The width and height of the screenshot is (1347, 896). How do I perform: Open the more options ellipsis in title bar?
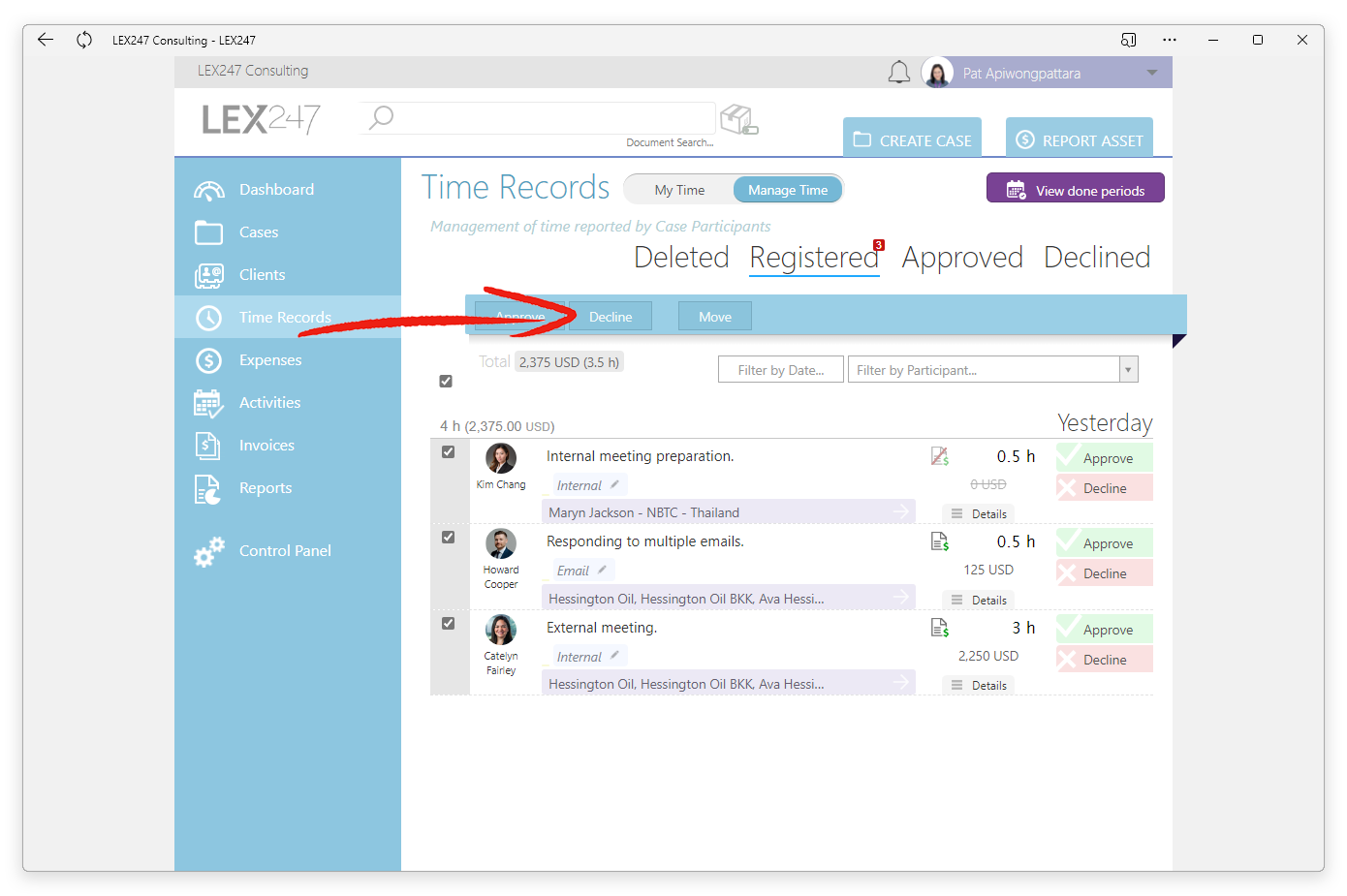tap(1170, 40)
